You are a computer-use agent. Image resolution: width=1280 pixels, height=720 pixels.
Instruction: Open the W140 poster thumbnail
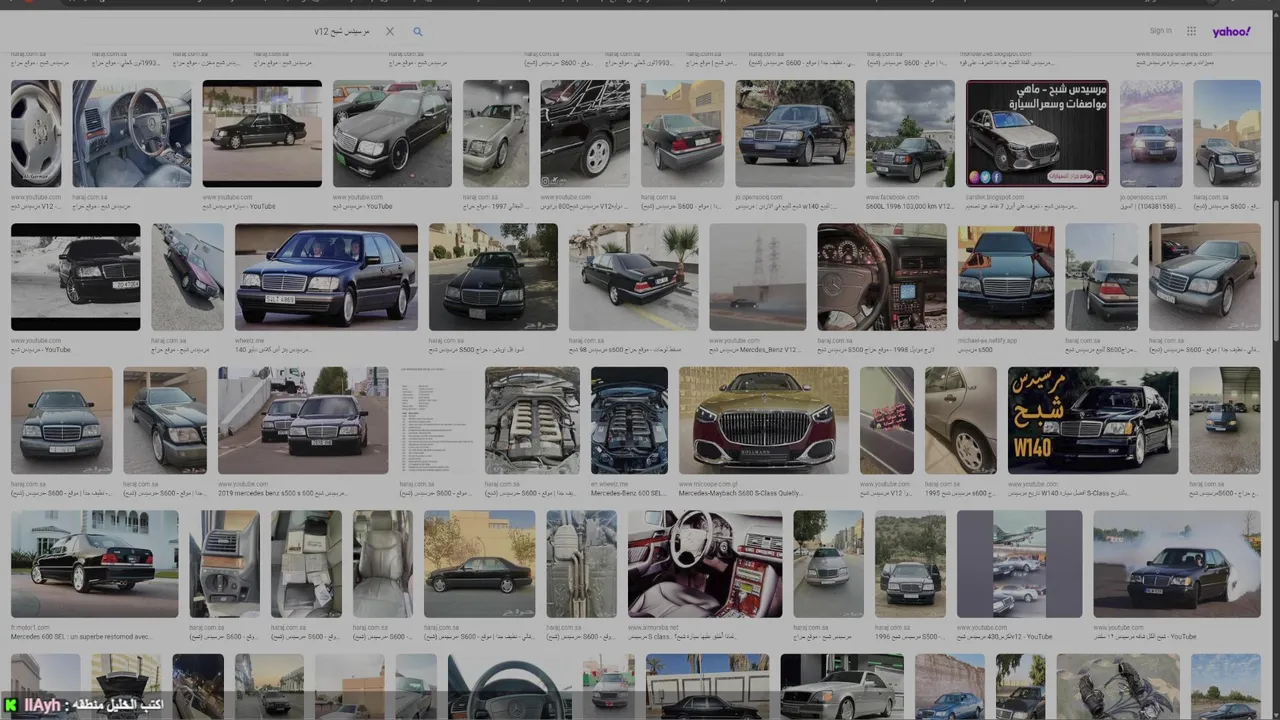click(x=1093, y=420)
